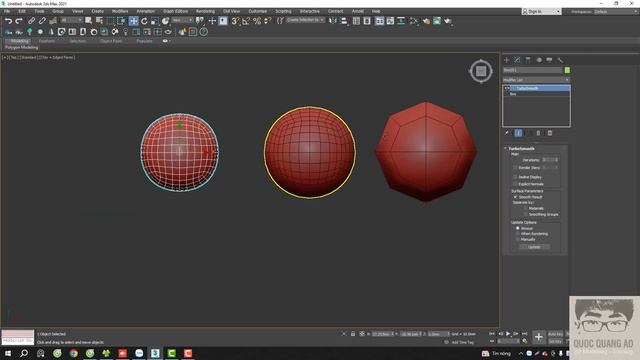Click the Undo arrow icon
The height and width of the screenshot is (360, 640).
click(8, 21)
